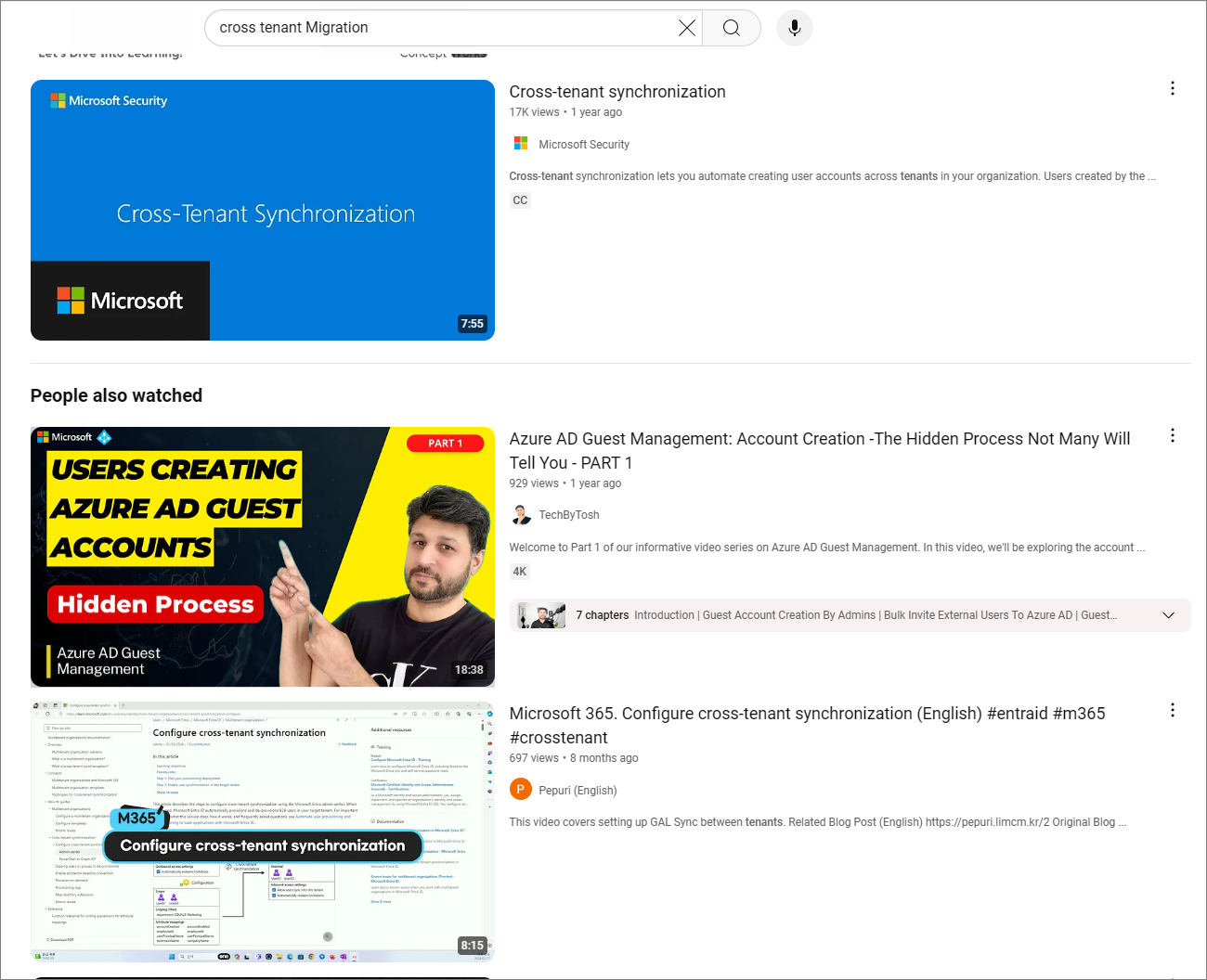Open the 'Cross-tenant synchronization' video title

[x=617, y=92]
